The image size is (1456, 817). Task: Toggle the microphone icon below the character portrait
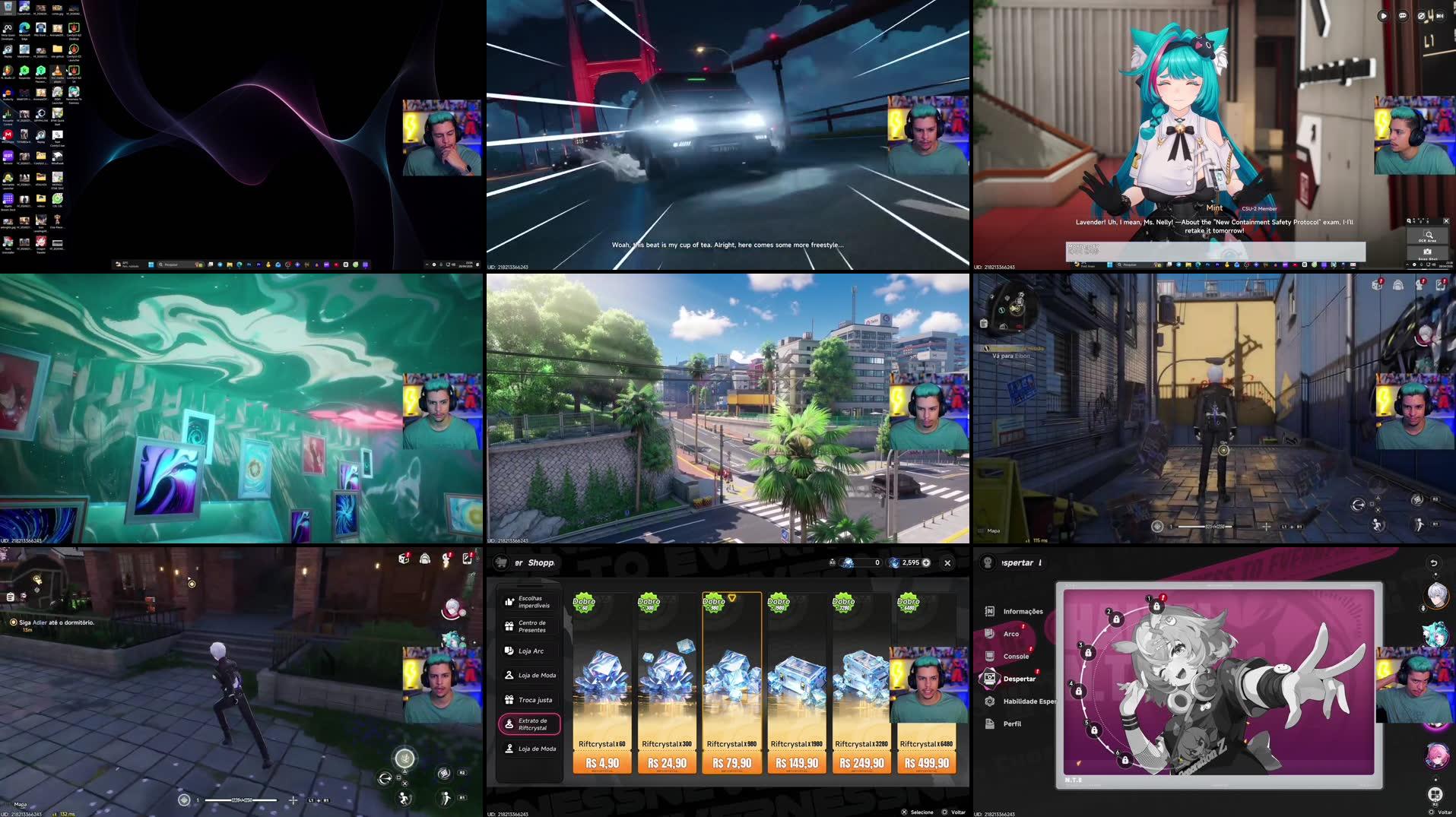[x=1423, y=608]
